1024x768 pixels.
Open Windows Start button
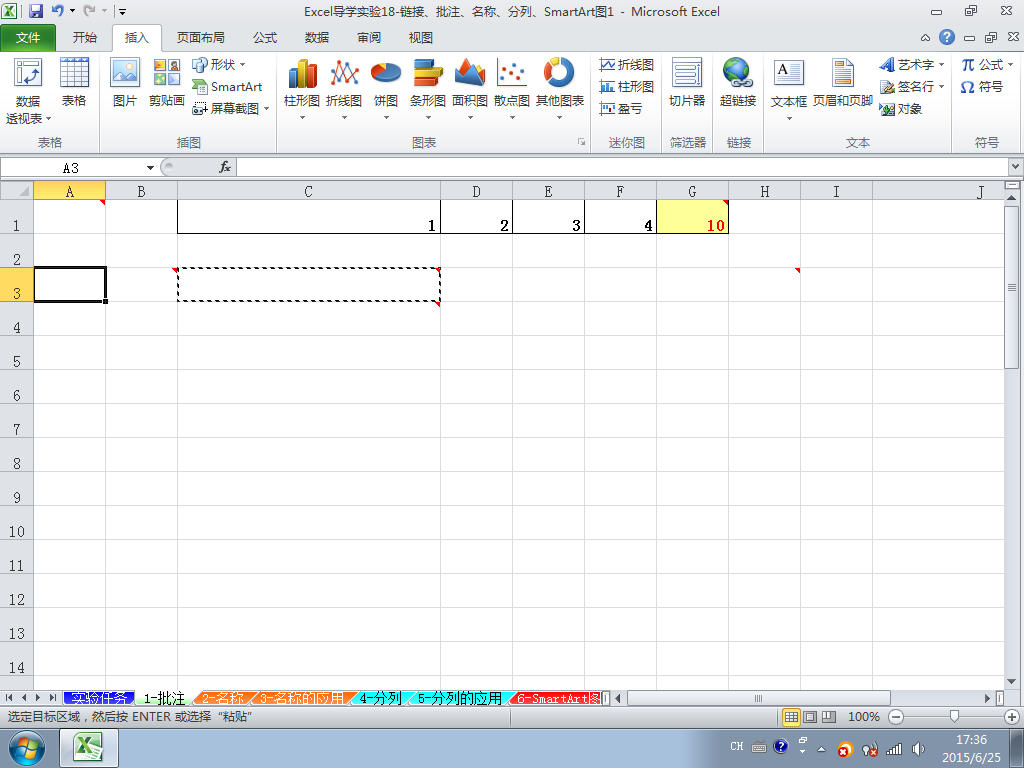[x=27, y=748]
